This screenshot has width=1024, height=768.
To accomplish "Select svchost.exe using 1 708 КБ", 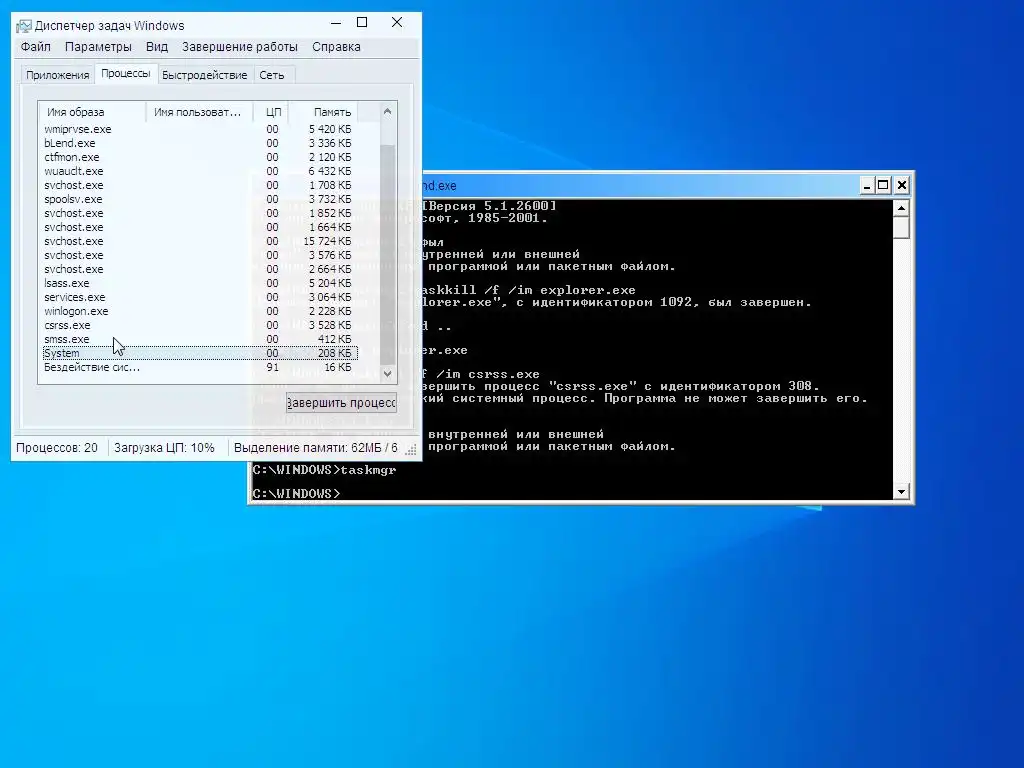I will click(x=198, y=185).
